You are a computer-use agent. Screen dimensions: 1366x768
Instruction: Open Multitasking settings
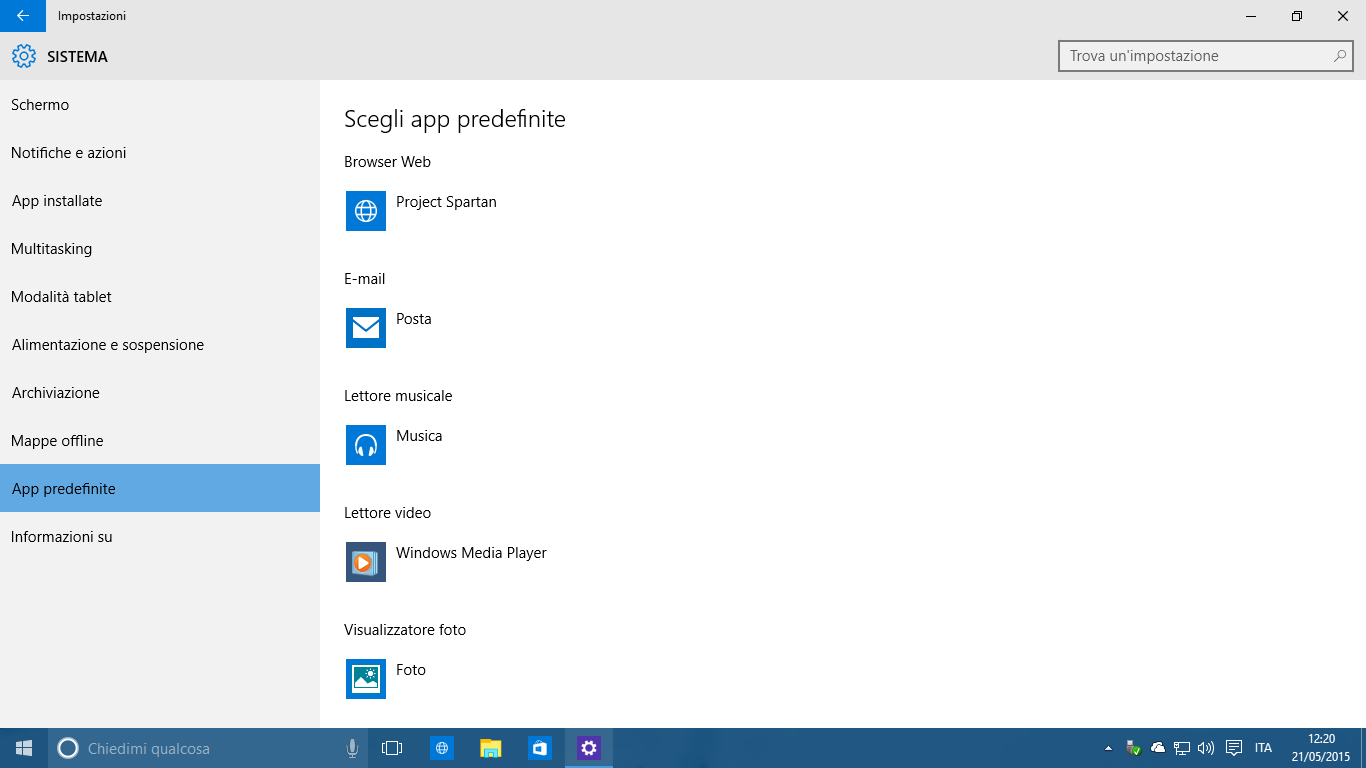tap(160, 249)
